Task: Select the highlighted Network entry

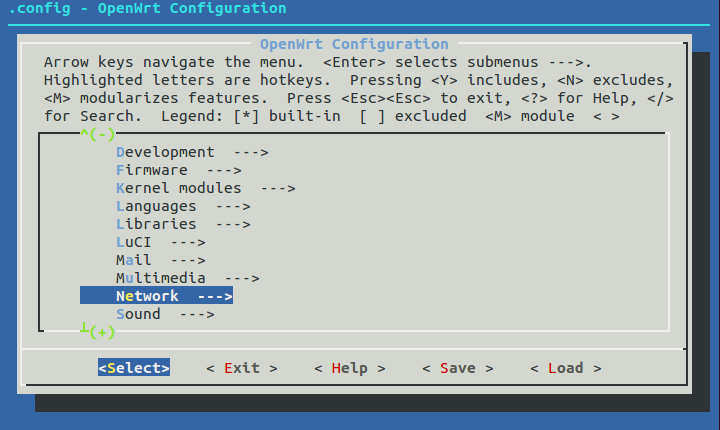Action: pyautogui.click(x=147, y=296)
